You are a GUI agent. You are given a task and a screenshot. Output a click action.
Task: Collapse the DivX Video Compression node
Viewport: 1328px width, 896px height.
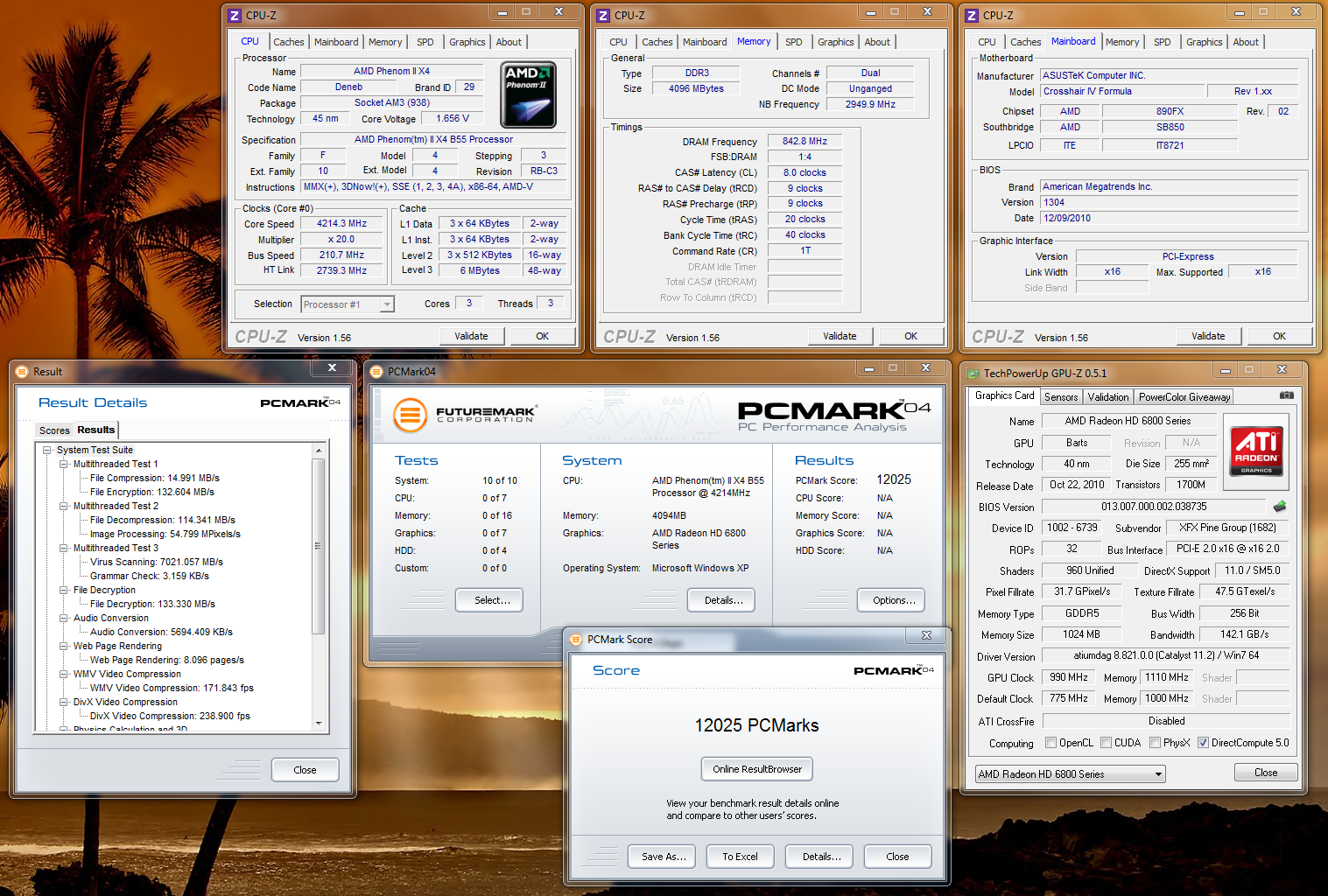point(64,703)
